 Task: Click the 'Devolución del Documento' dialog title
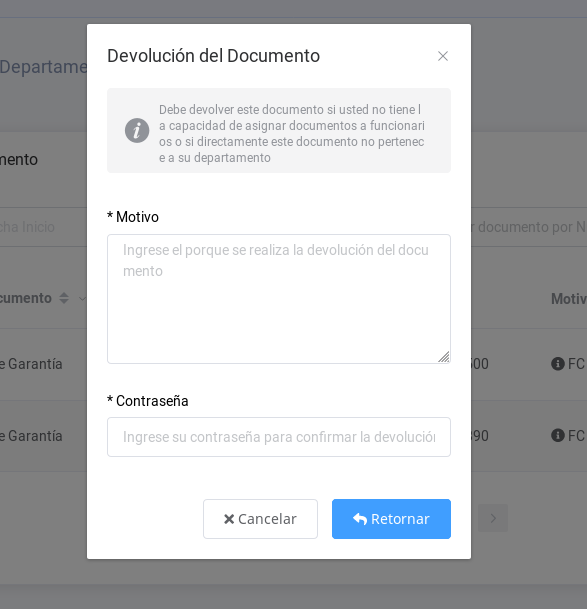point(213,56)
